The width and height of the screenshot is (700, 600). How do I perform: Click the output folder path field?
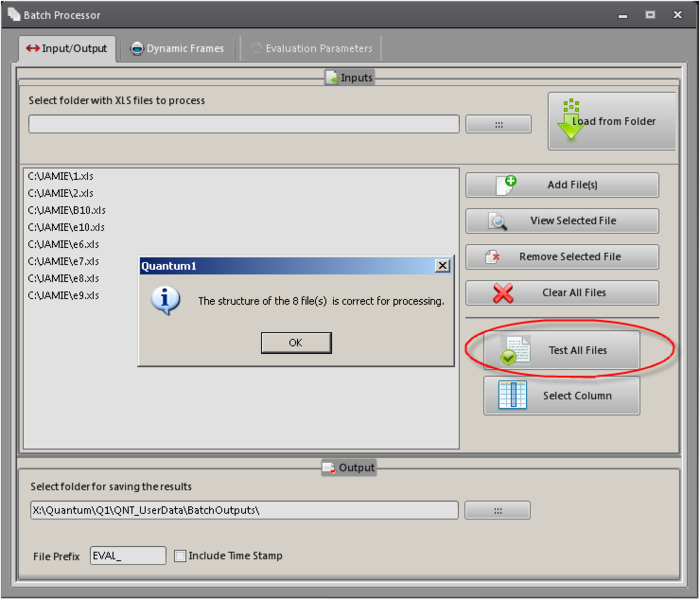click(243, 510)
